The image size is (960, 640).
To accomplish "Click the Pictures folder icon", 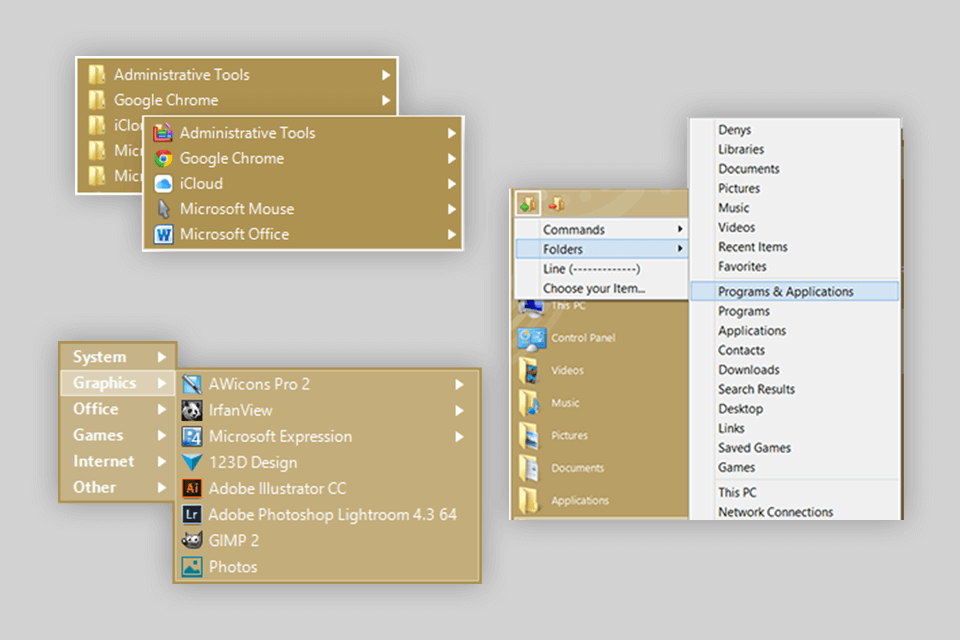I will (x=528, y=436).
